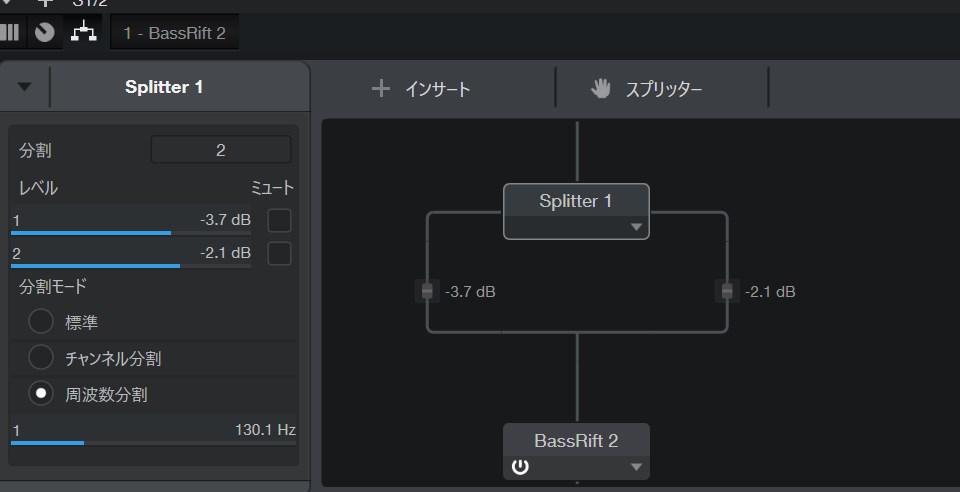Viewport: 960px width, 492px height.
Task: Click the 1 - BassRift 2 tab
Action: pyautogui.click(x=174, y=33)
